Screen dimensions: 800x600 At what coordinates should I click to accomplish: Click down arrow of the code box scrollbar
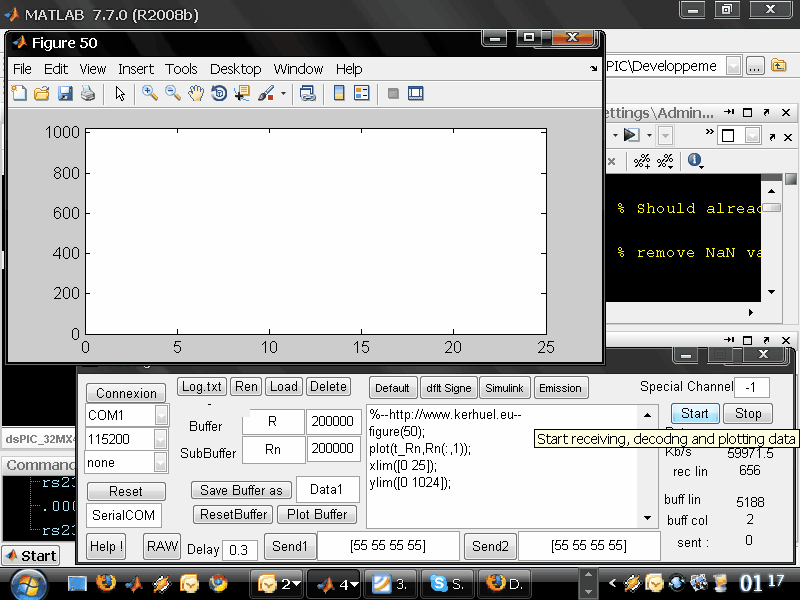648,519
